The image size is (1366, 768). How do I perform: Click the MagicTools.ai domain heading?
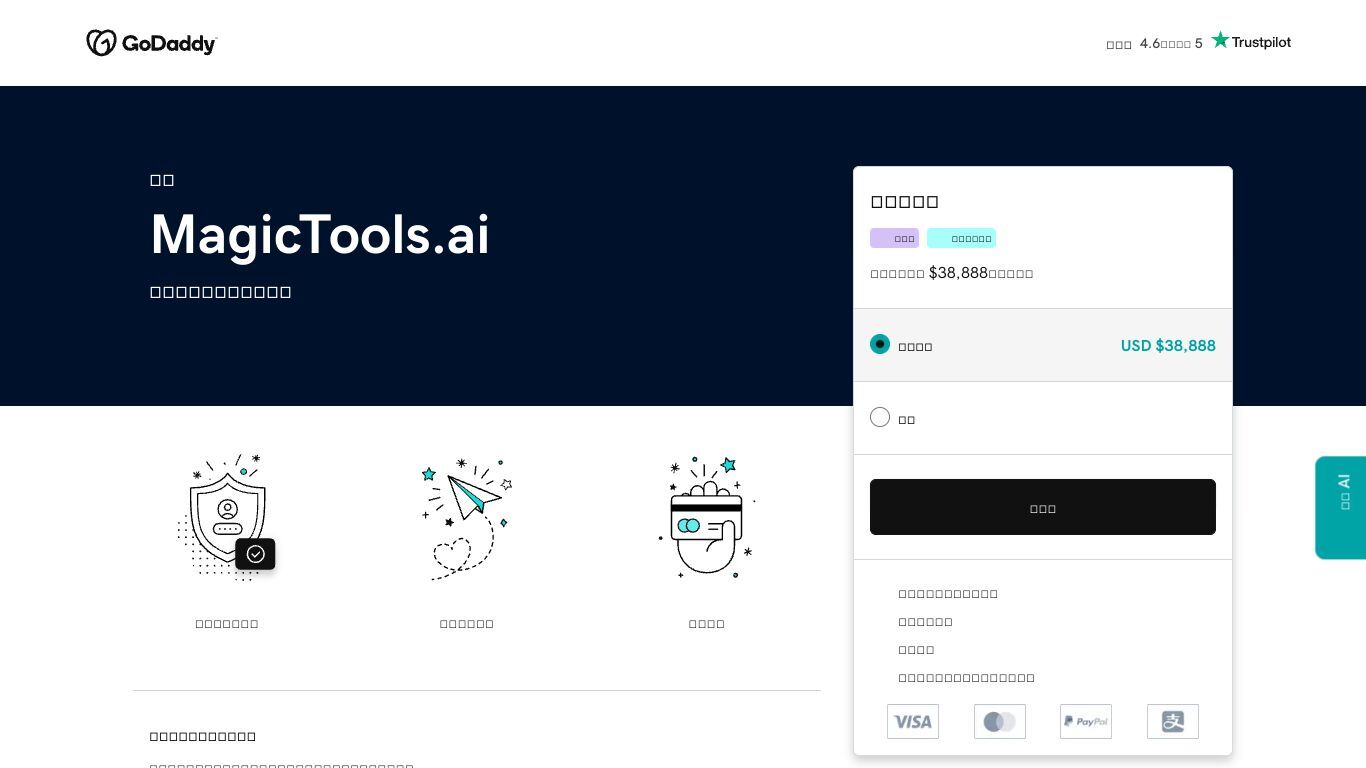pos(320,235)
